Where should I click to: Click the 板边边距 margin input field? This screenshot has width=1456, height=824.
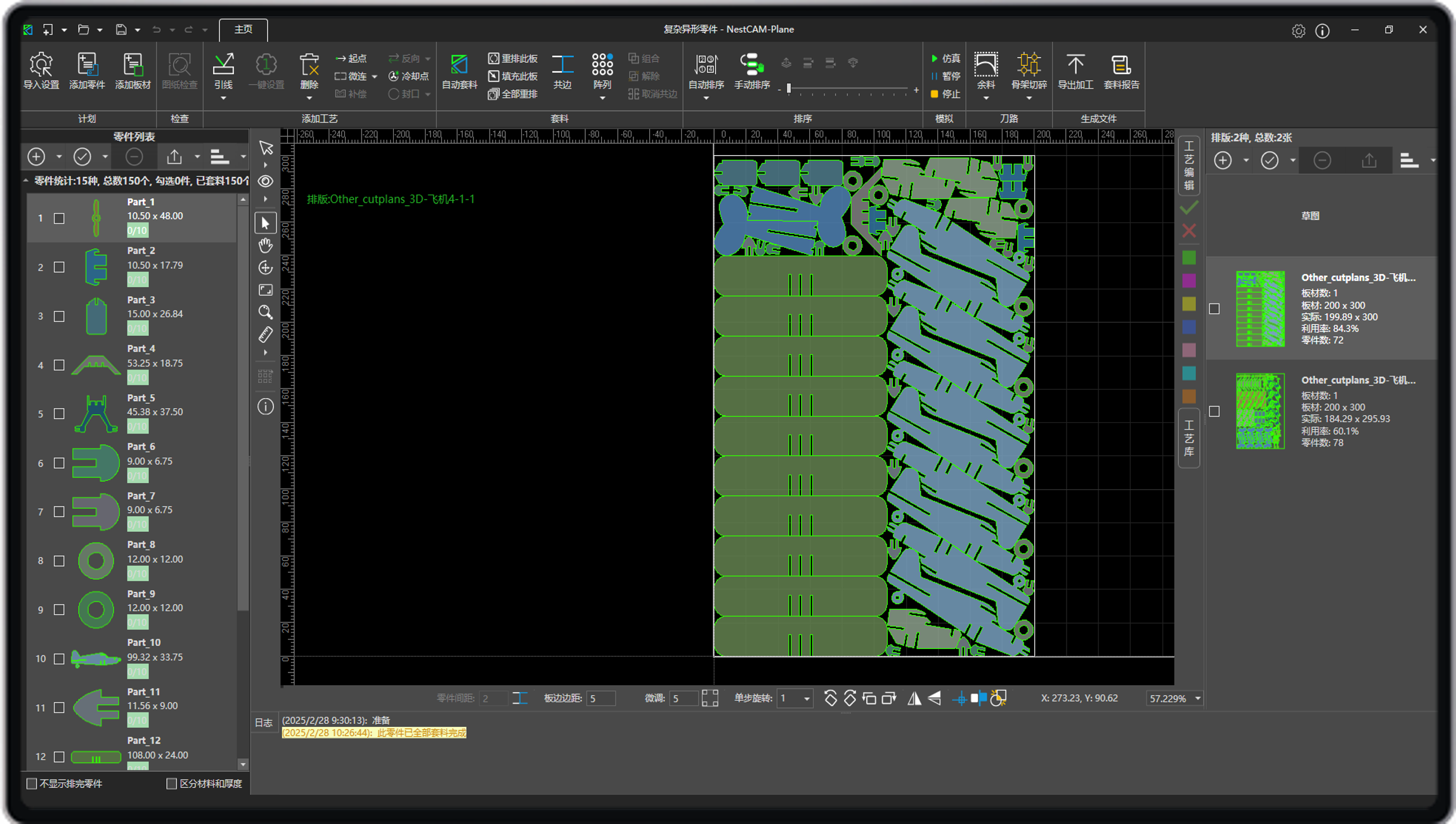pos(600,698)
